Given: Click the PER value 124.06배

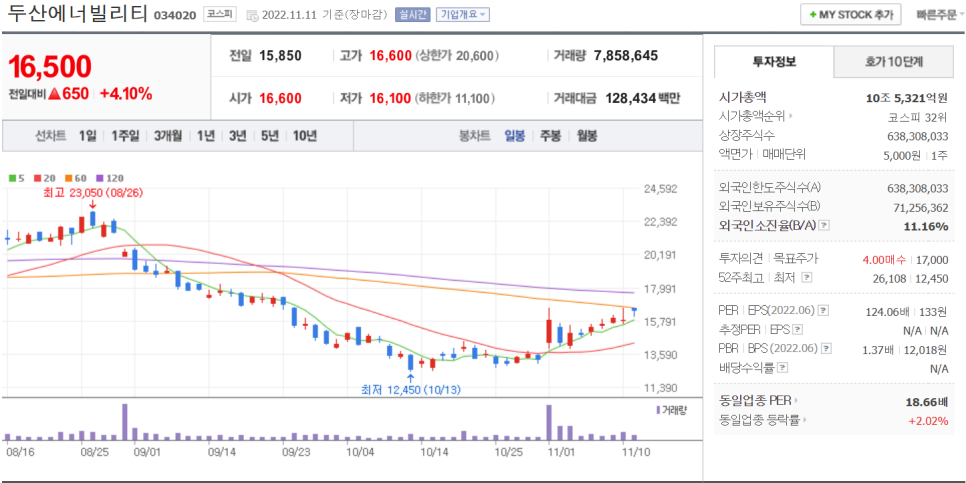Looking at the screenshot, I should 888,311.
